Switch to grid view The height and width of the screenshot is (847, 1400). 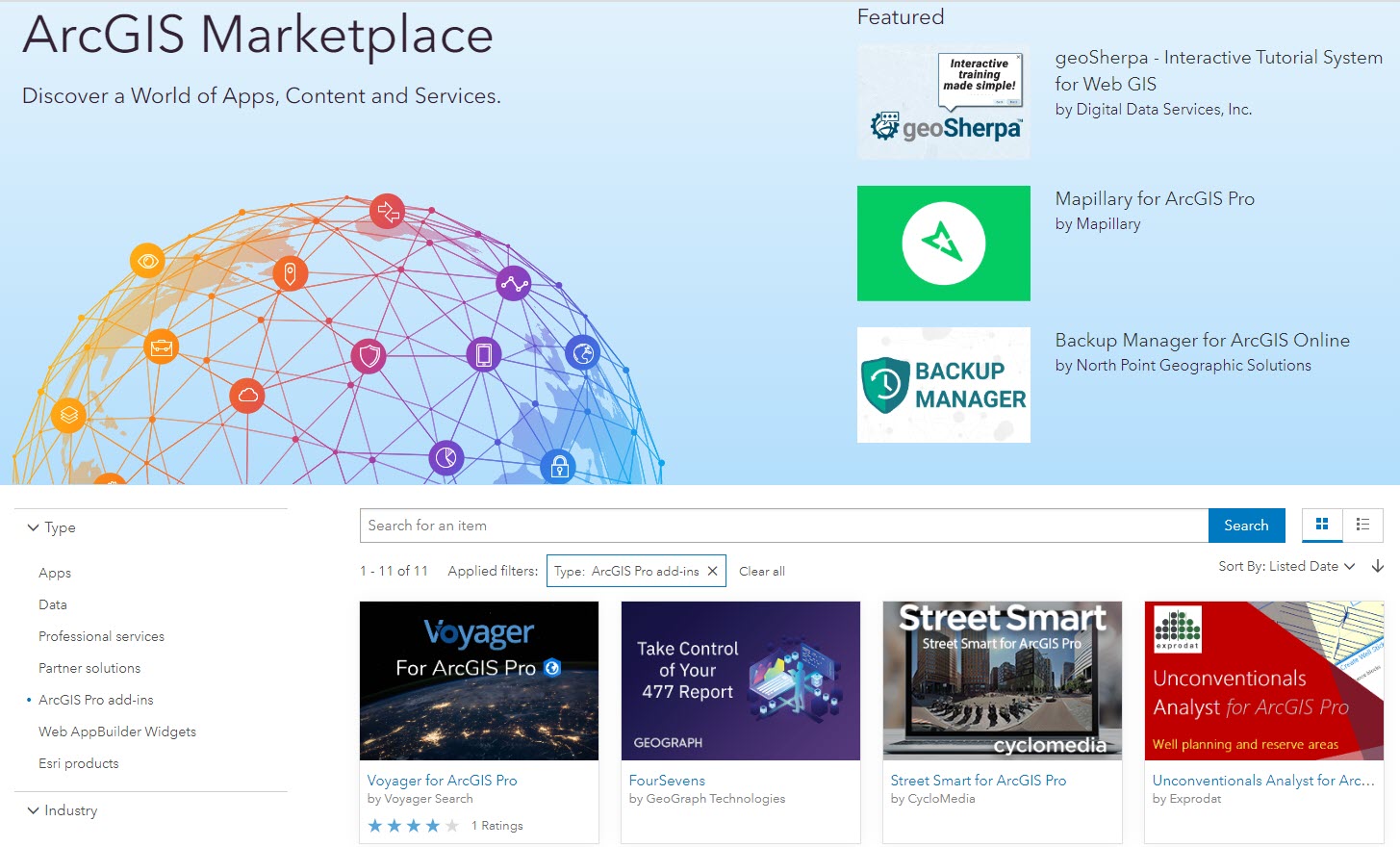pos(1321,526)
